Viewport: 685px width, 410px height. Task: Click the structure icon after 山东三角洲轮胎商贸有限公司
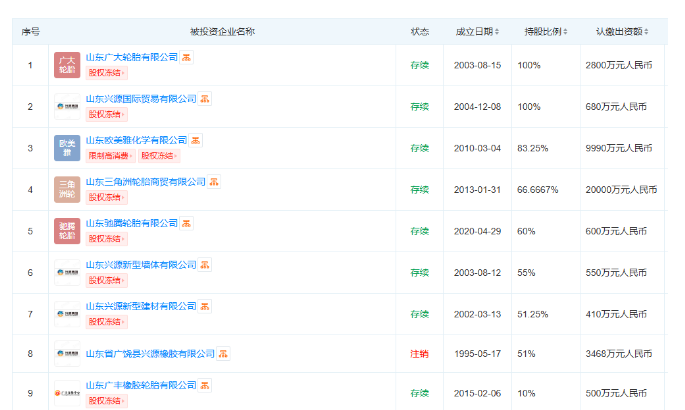pos(213,182)
